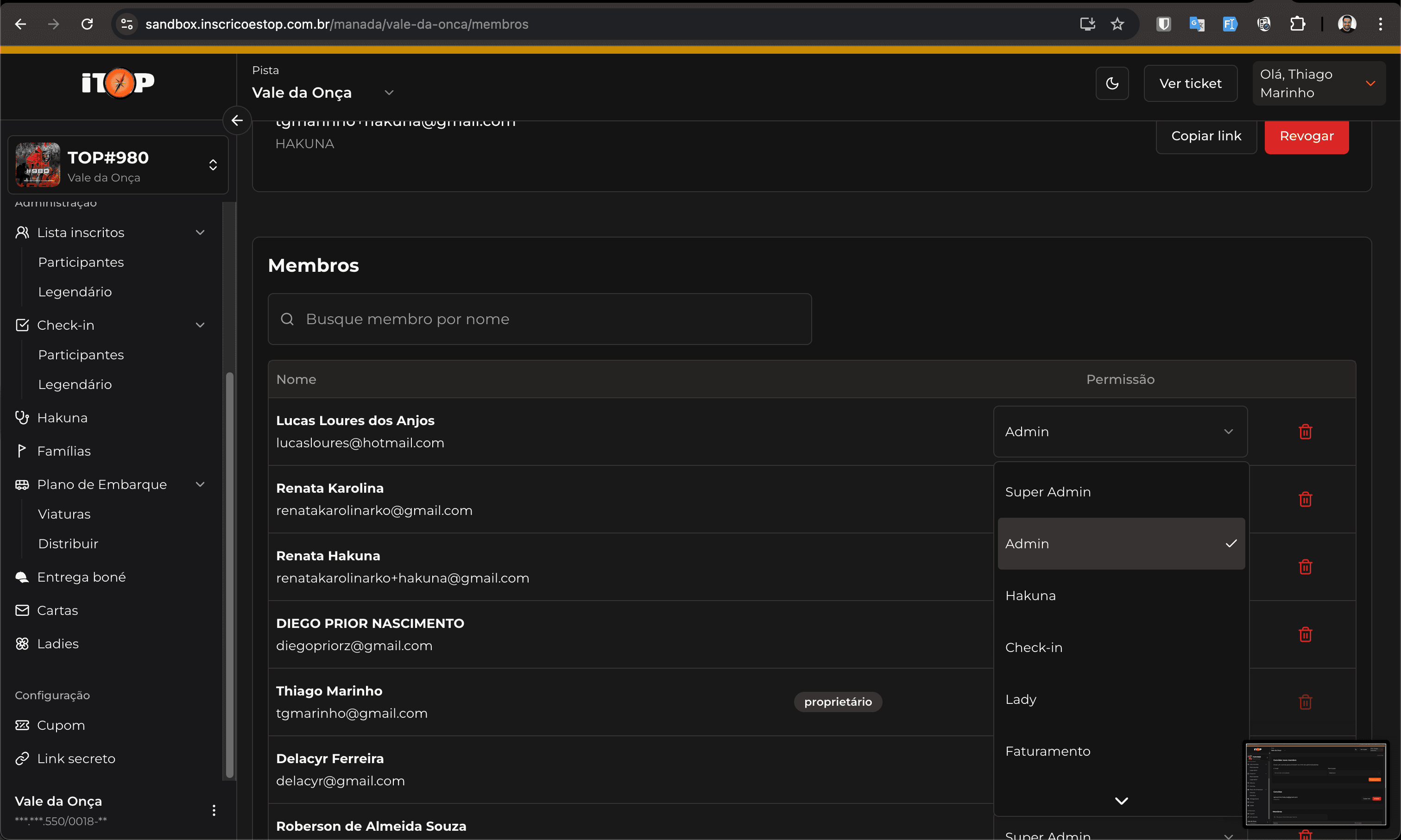Choose the Lady permission option

pos(1121,699)
